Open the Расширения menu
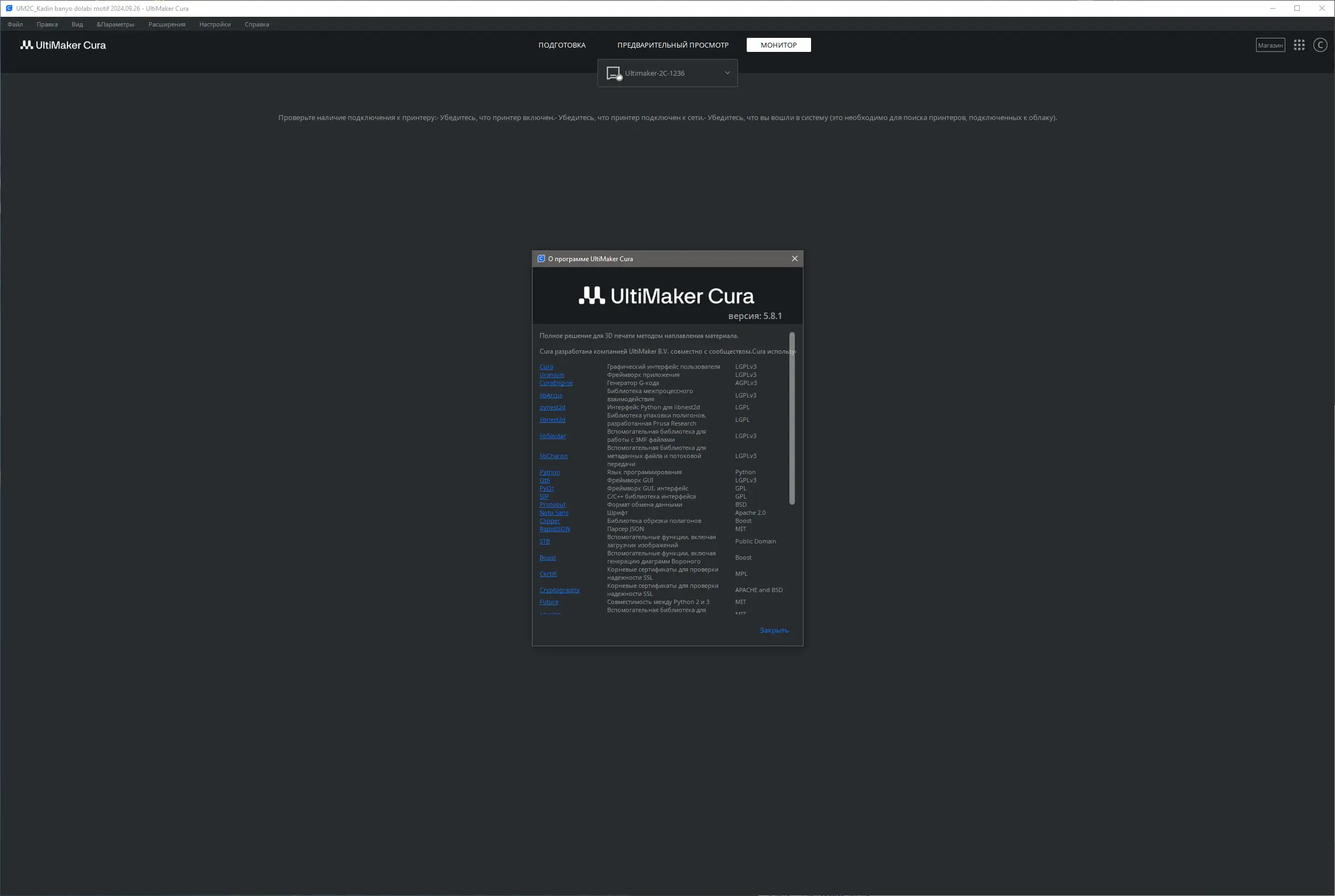The height and width of the screenshot is (896, 1335). [x=167, y=24]
